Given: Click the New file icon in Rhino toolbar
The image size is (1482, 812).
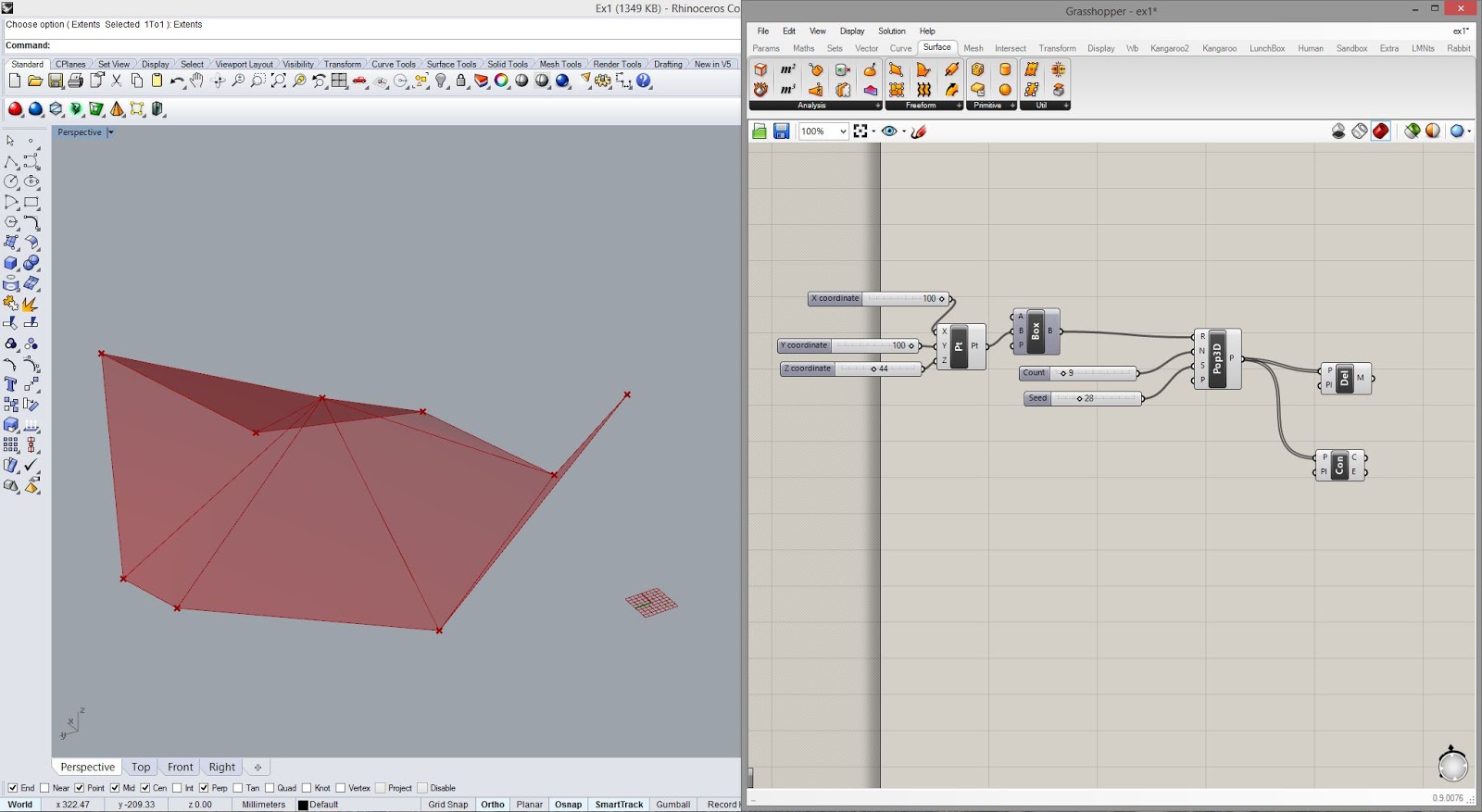Looking at the screenshot, I should (15, 81).
